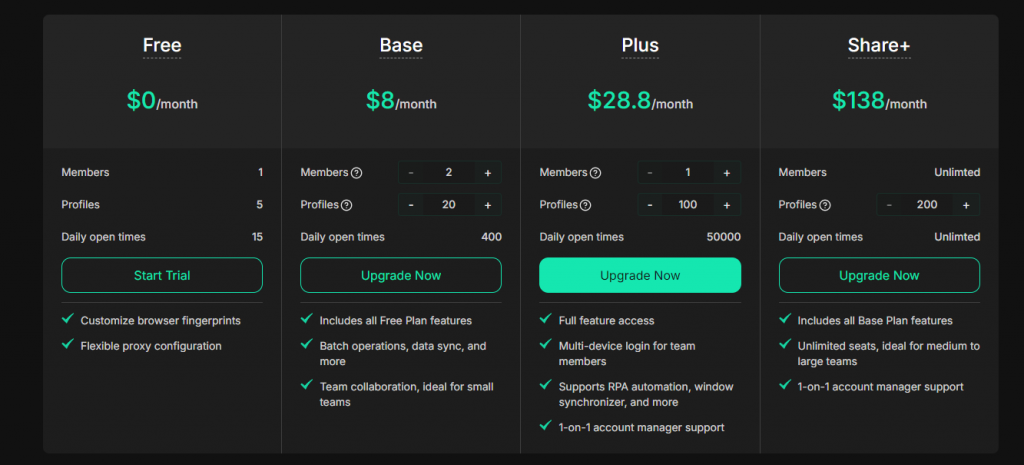Image resolution: width=1024 pixels, height=465 pixels.
Task: Click help icon next to Plus plan Members
Action: coord(596,173)
